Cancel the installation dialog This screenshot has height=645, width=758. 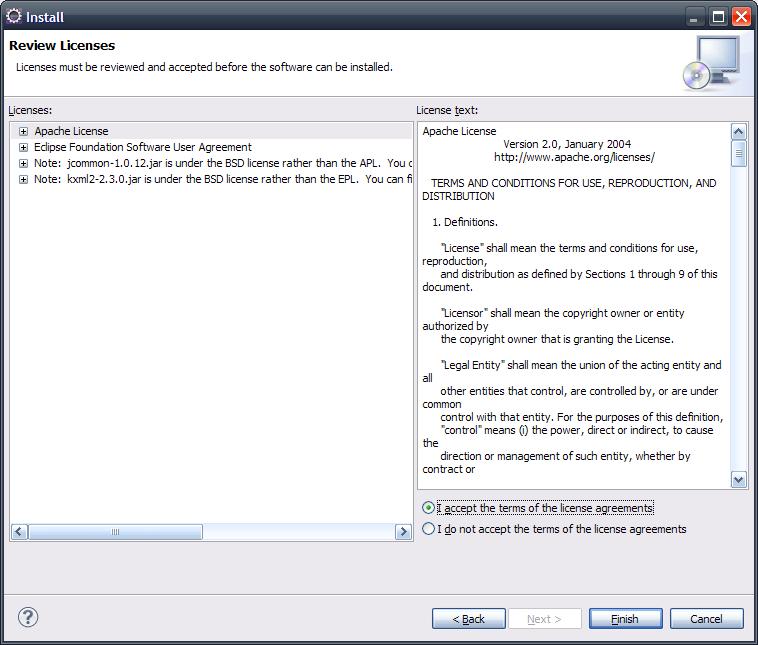[x=706, y=619]
